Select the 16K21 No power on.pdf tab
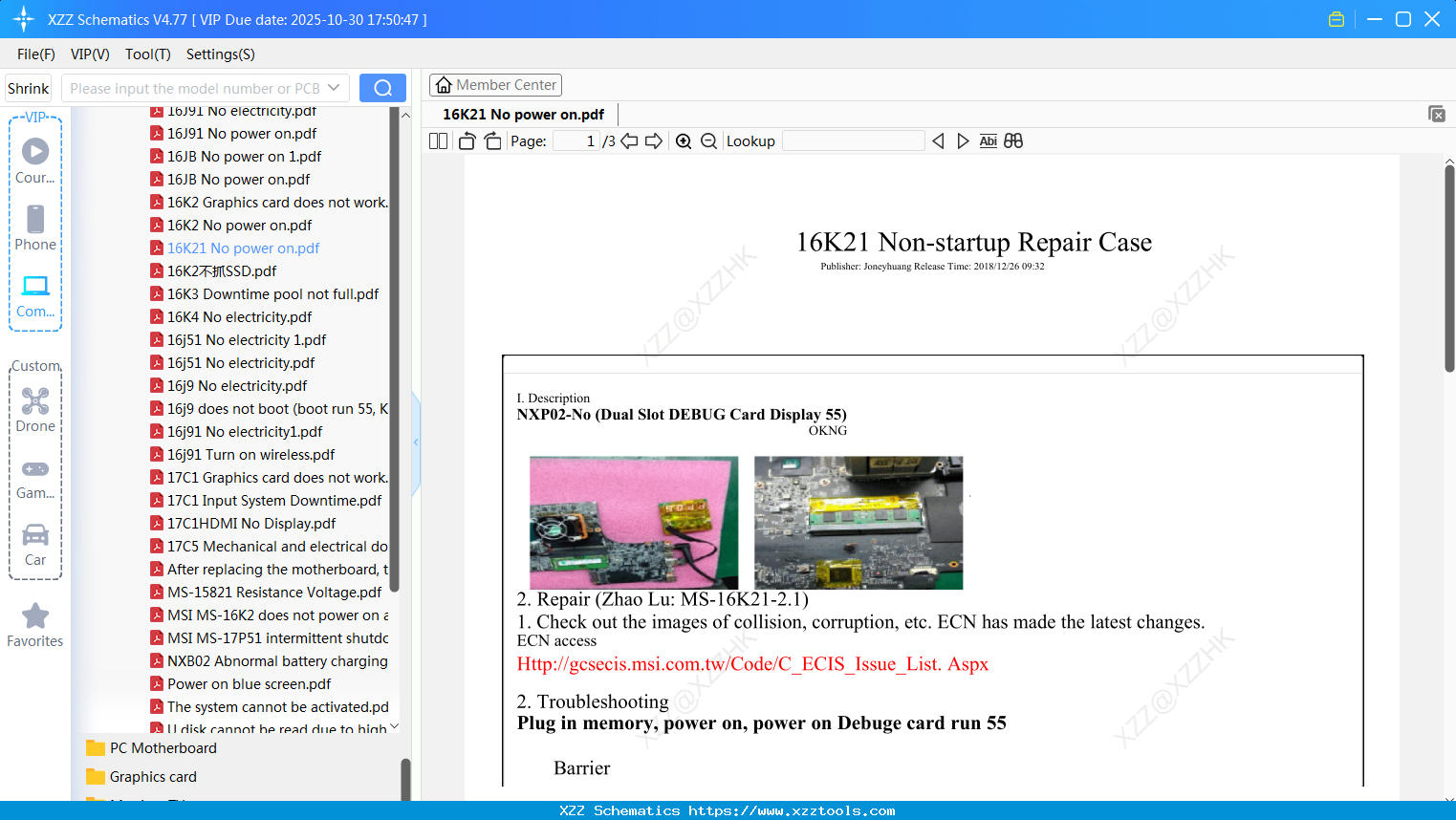This screenshot has height=820, width=1456. click(523, 115)
